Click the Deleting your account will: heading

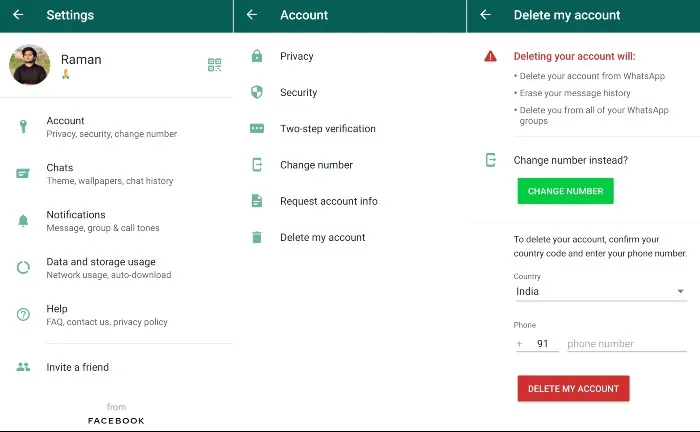[x=575, y=56]
